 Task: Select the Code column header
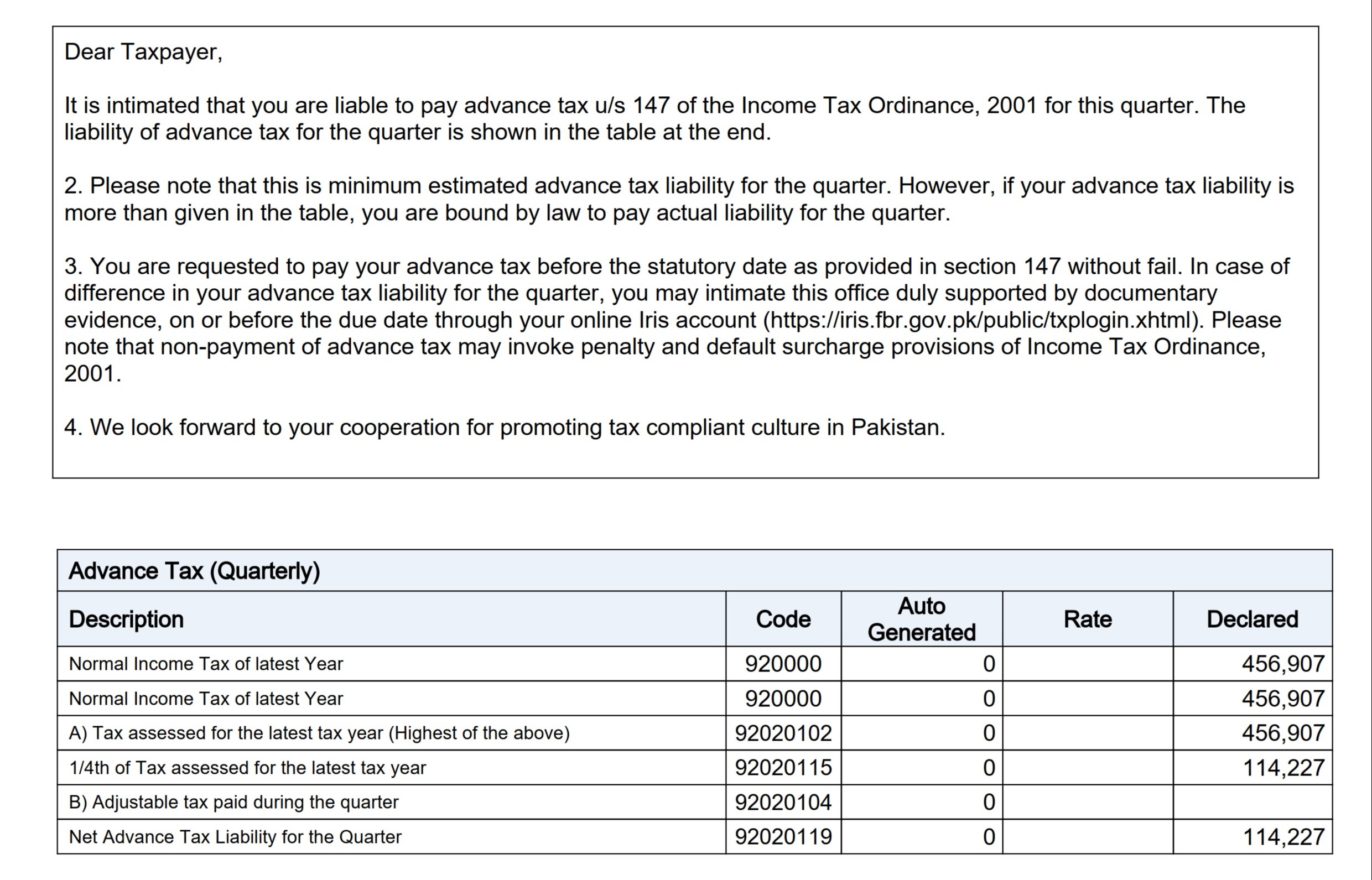coord(783,619)
